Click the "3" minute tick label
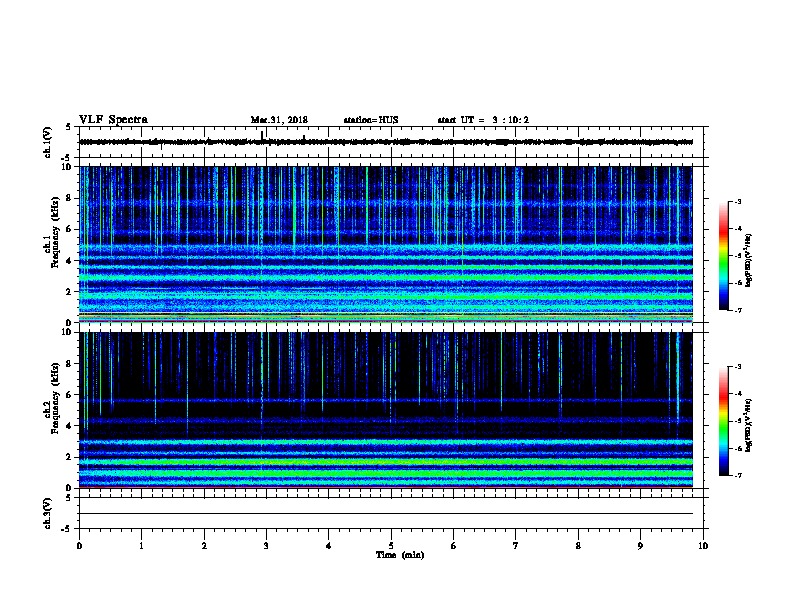792x612 pixels. 266,546
